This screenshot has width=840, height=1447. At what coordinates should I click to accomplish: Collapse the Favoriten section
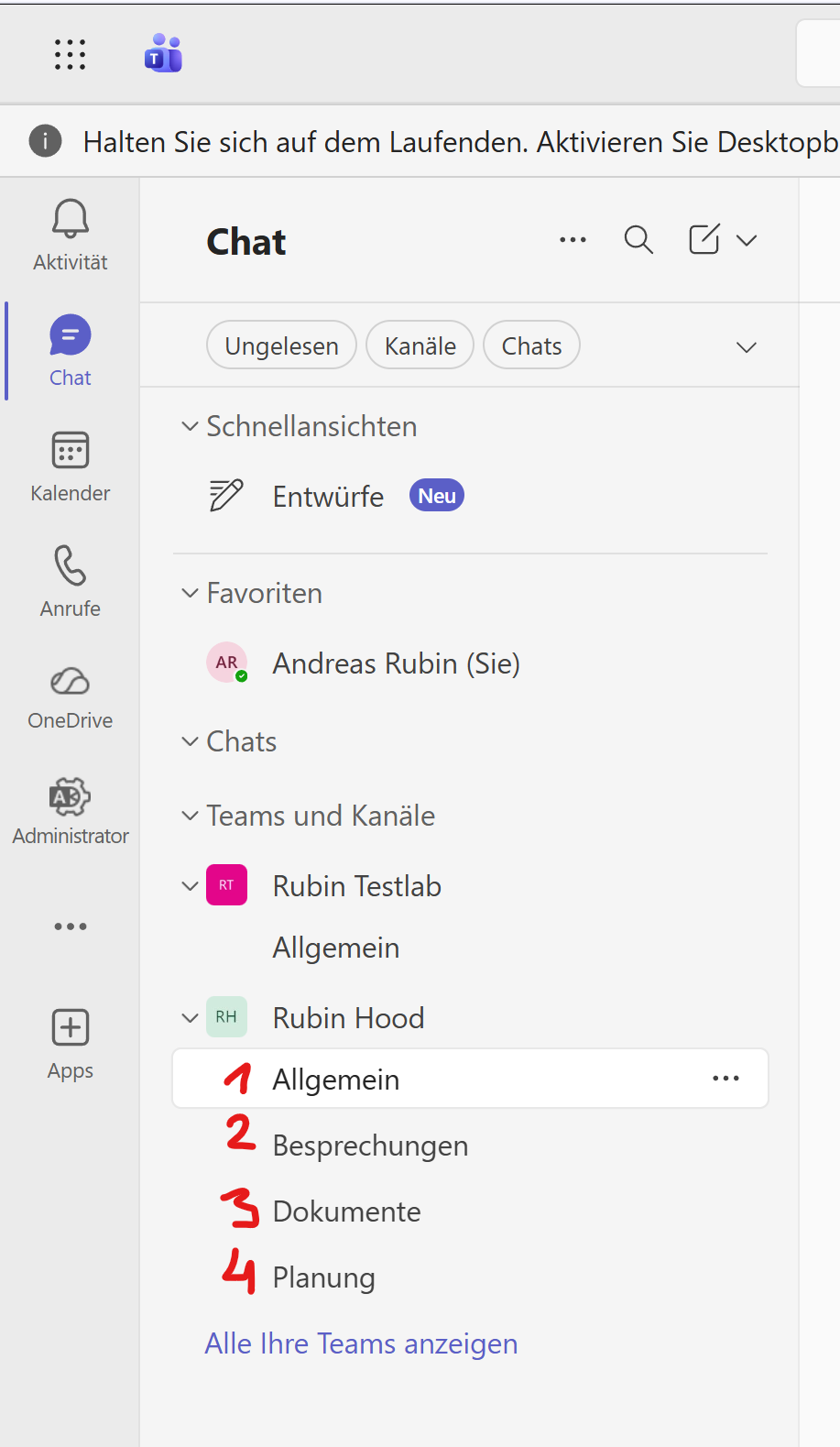click(x=190, y=593)
